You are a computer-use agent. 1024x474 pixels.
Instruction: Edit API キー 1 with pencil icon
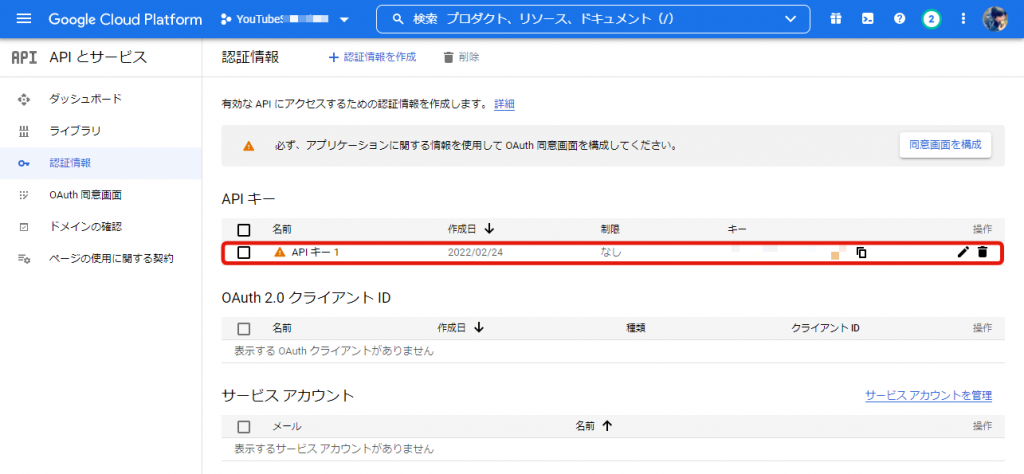point(963,252)
